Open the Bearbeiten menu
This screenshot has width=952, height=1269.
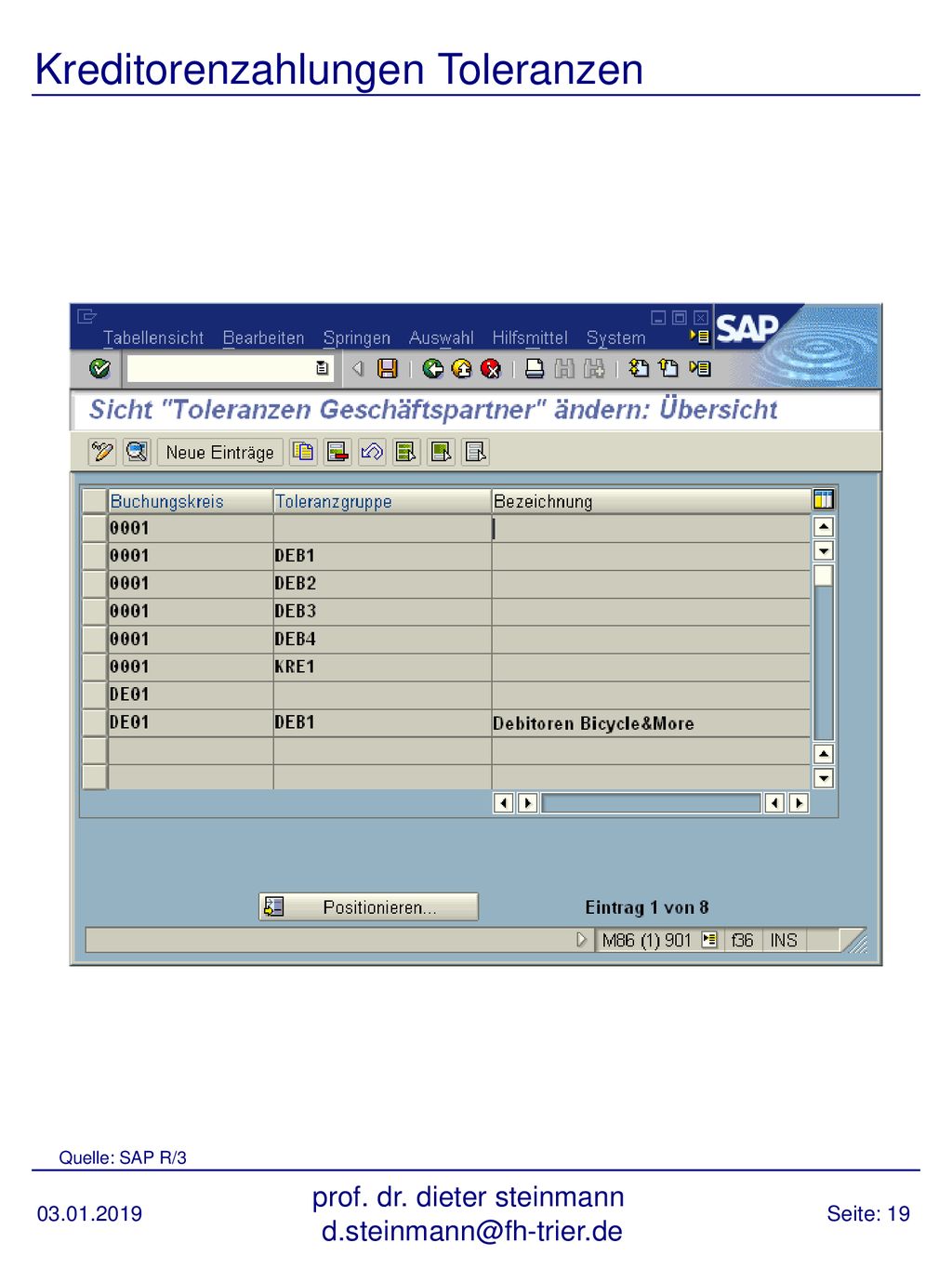coord(264,338)
